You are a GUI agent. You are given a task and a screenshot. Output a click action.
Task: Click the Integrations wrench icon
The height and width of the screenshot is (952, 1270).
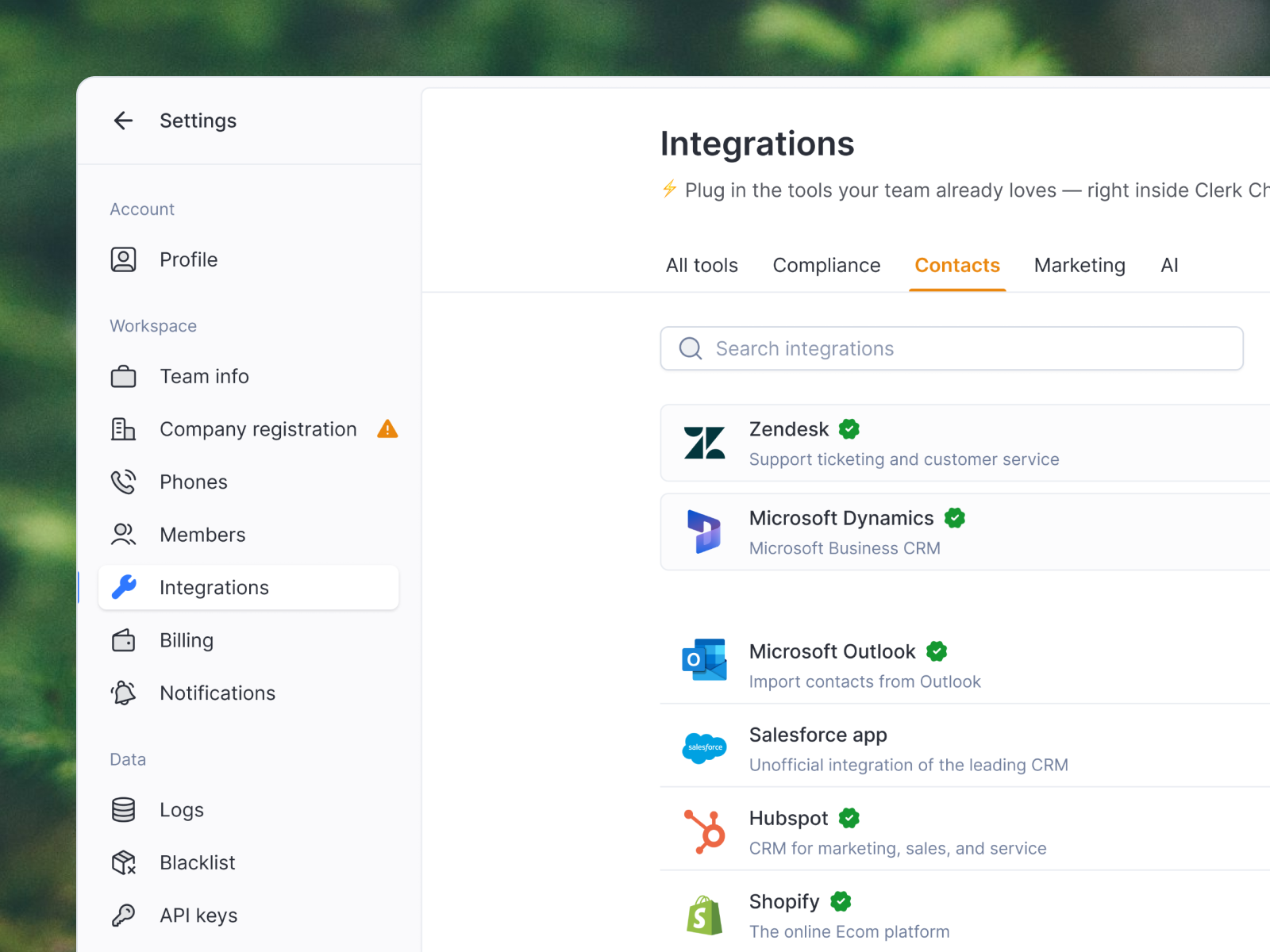tap(124, 587)
